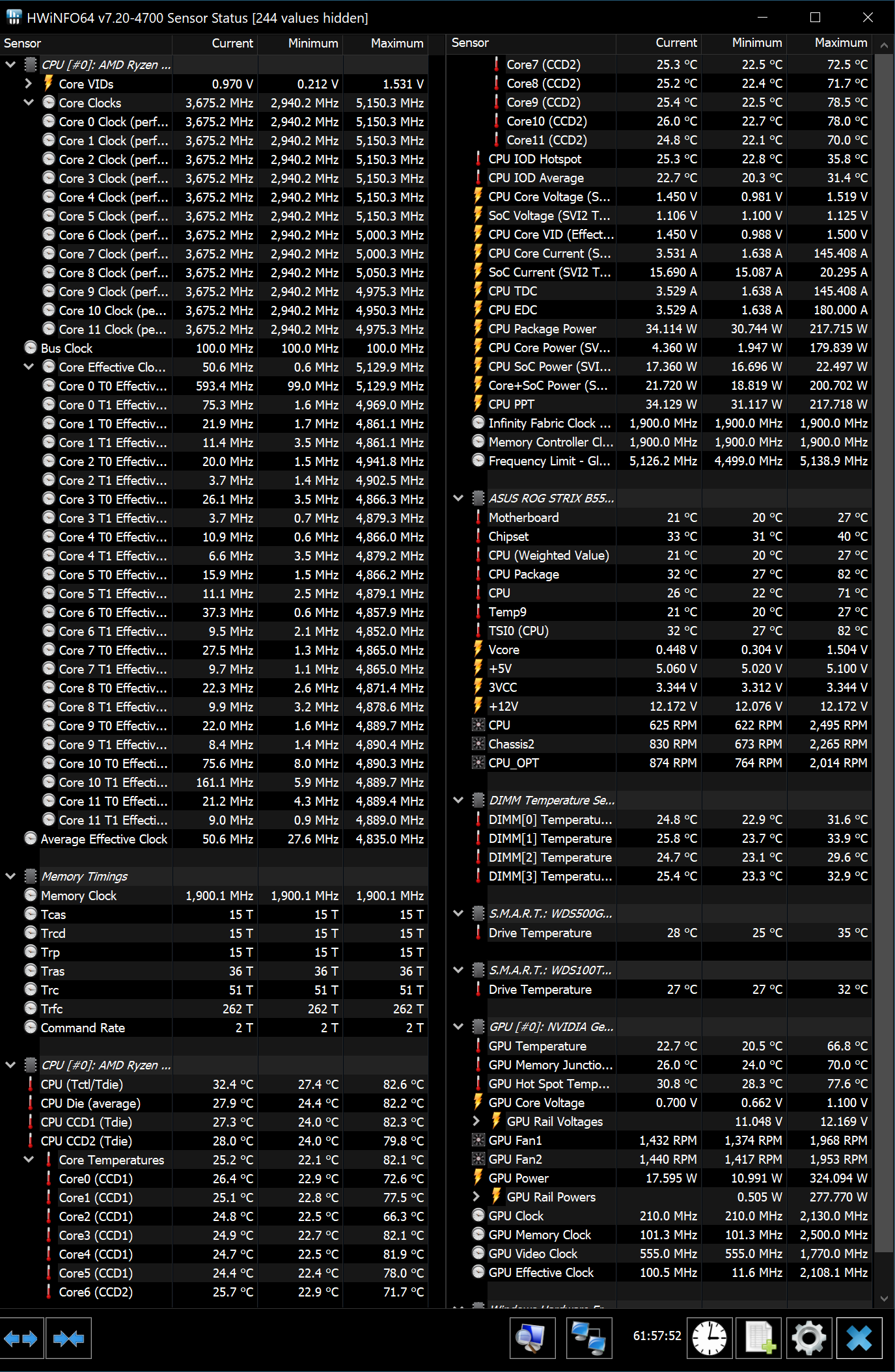The height and width of the screenshot is (1372, 895).
Task: Collapse the ASUS ROG STRIX section
Action: point(458,498)
